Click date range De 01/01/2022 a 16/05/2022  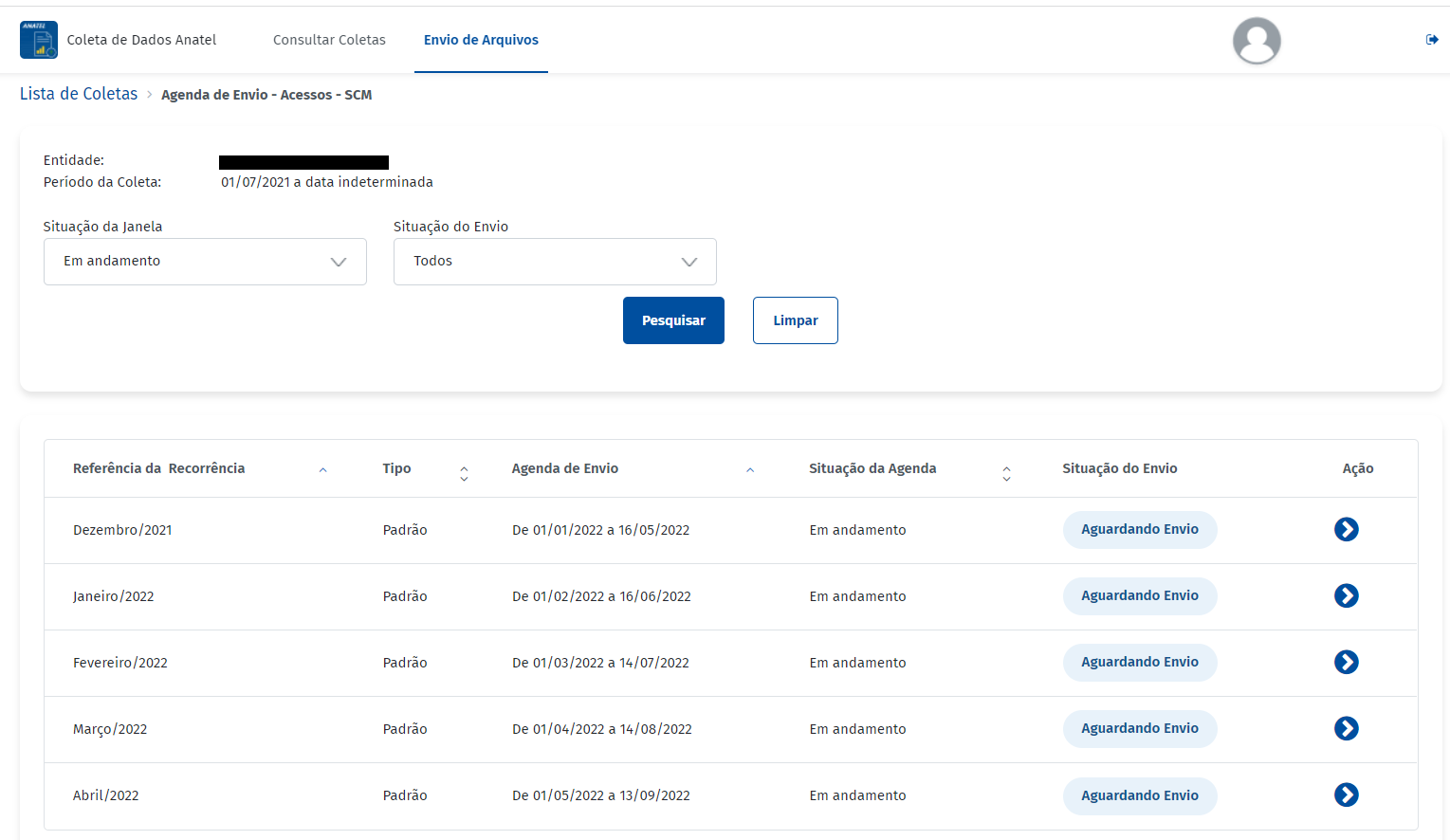601,530
